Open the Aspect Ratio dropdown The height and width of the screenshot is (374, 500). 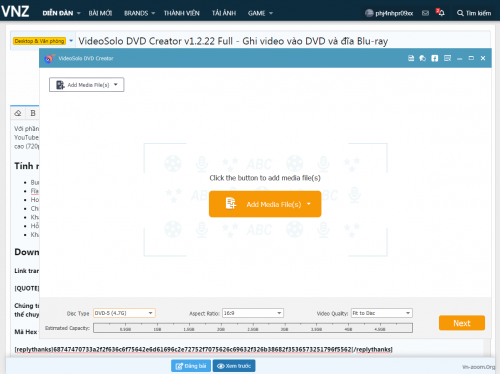[253, 313]
